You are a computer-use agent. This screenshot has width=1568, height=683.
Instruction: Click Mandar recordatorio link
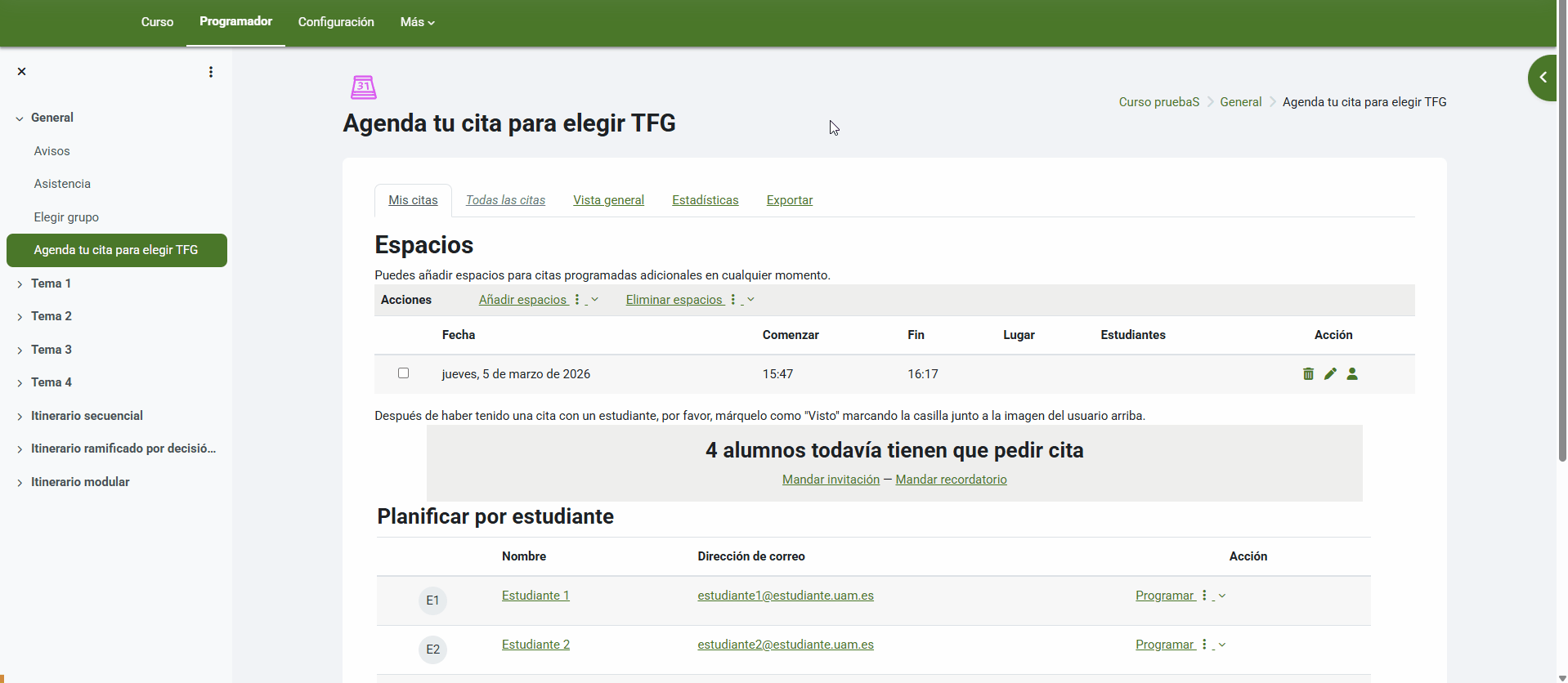951,480
